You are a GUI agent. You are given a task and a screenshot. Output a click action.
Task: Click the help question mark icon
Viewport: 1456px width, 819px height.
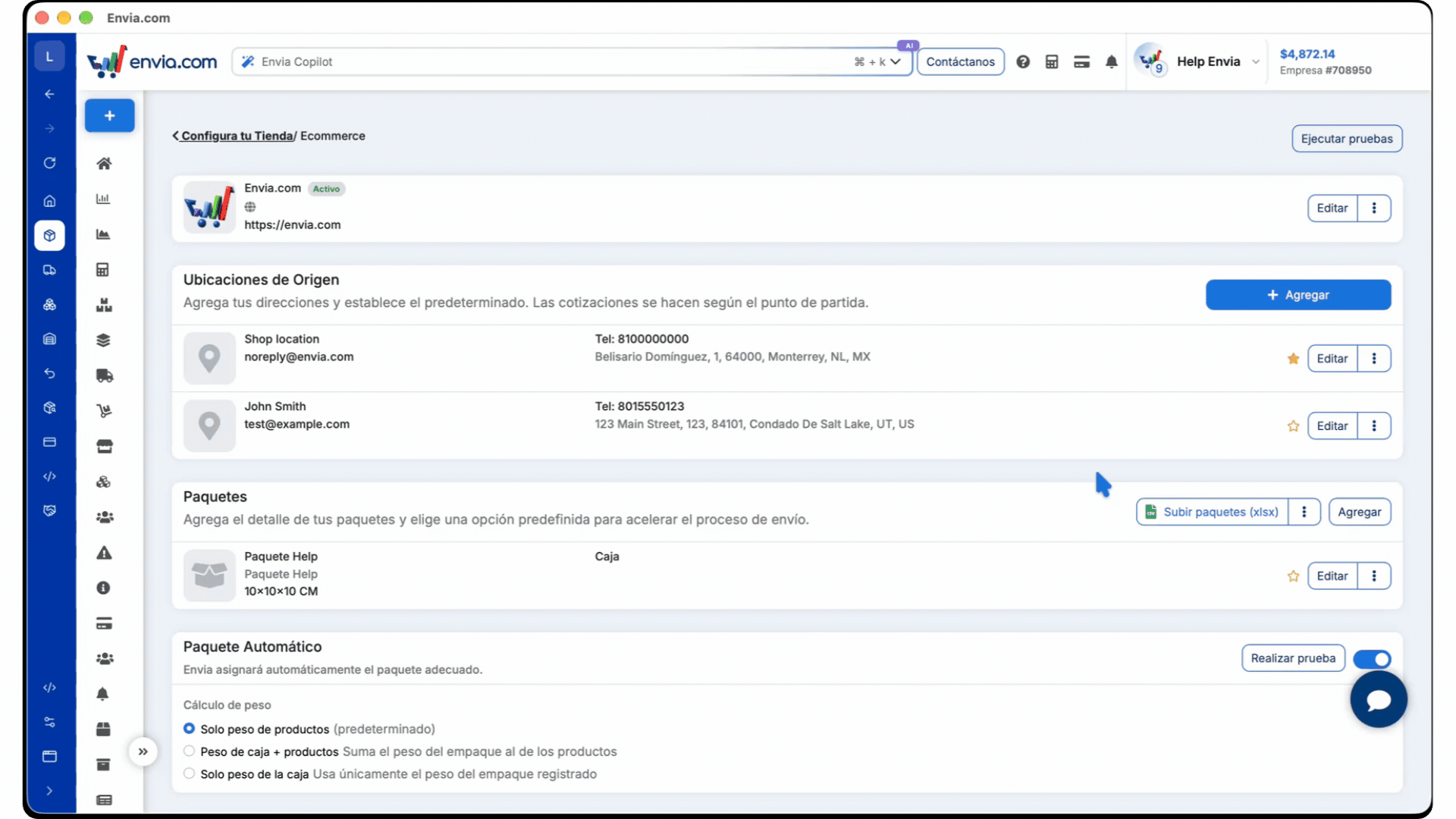1023,62
